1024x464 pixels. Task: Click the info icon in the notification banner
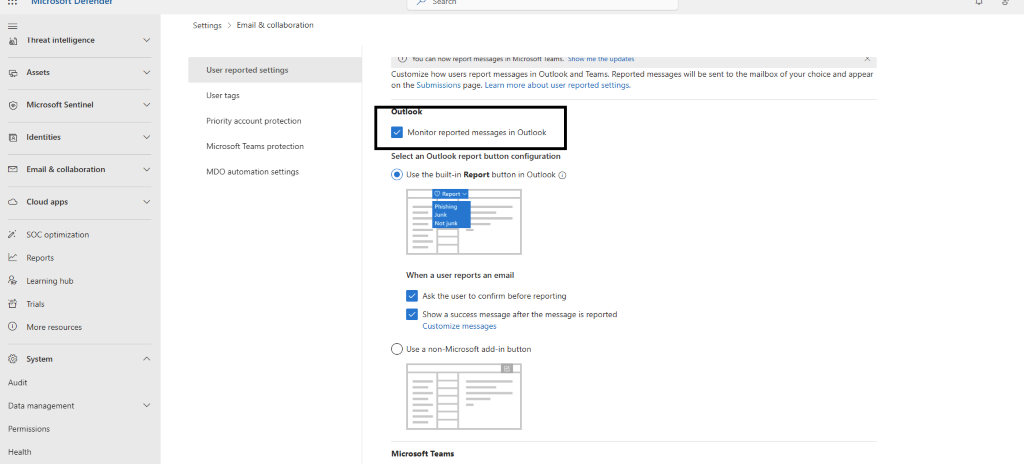pyautogui.click(x=402, y=59)
